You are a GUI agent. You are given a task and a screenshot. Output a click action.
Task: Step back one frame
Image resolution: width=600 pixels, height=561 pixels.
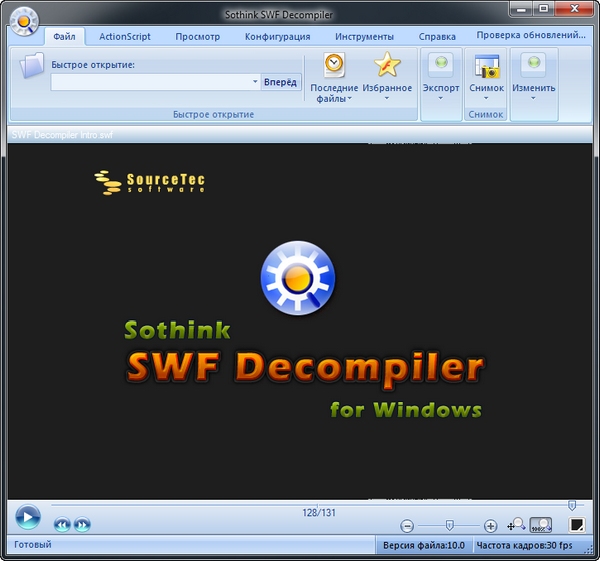pyautogui.click(x=62, y=524)
